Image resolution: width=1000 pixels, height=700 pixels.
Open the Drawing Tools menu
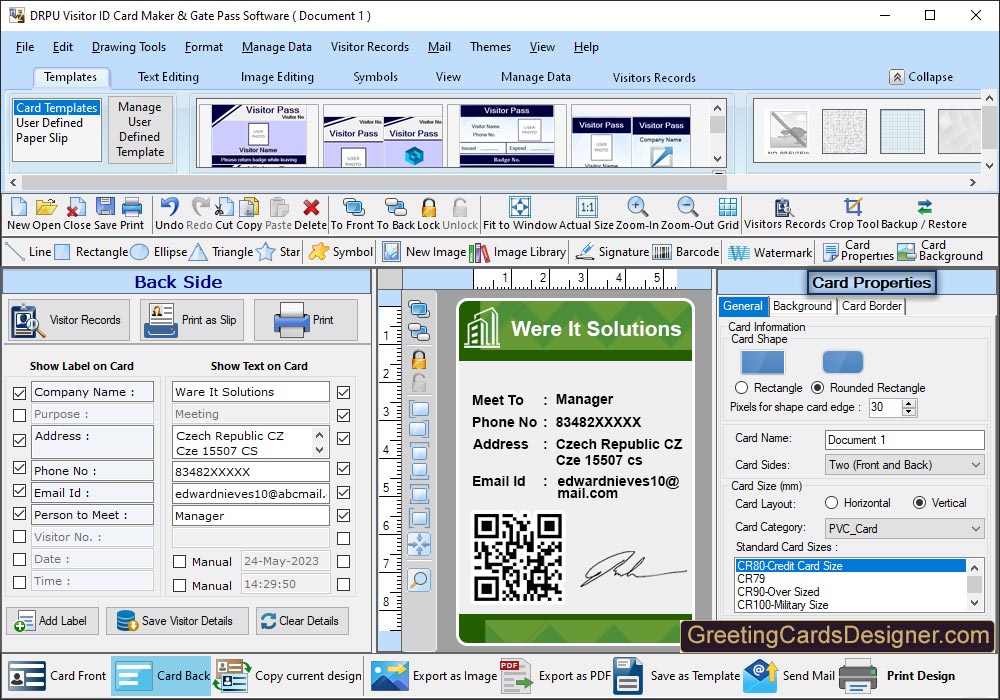(x=129, y=47)
